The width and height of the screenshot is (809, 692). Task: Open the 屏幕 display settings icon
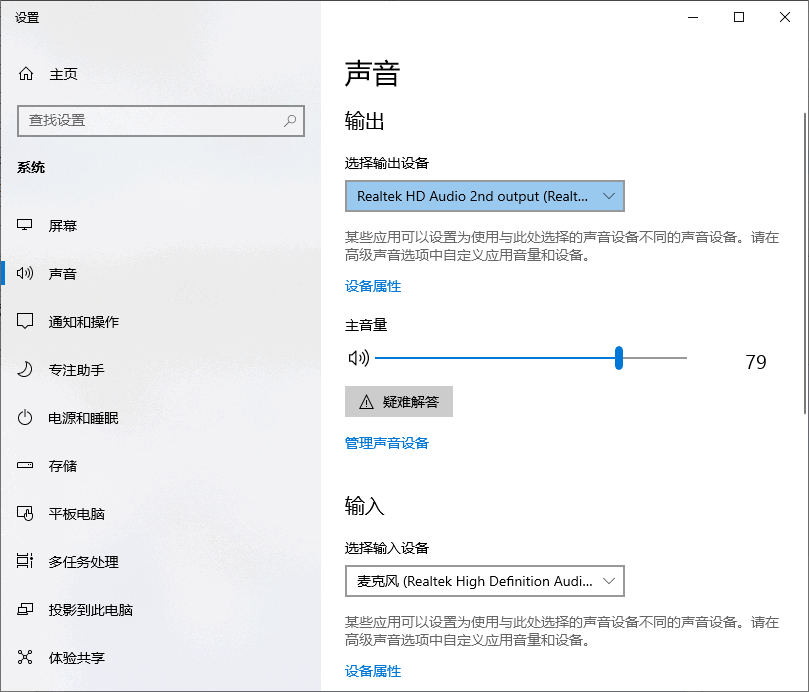[30, 225]
